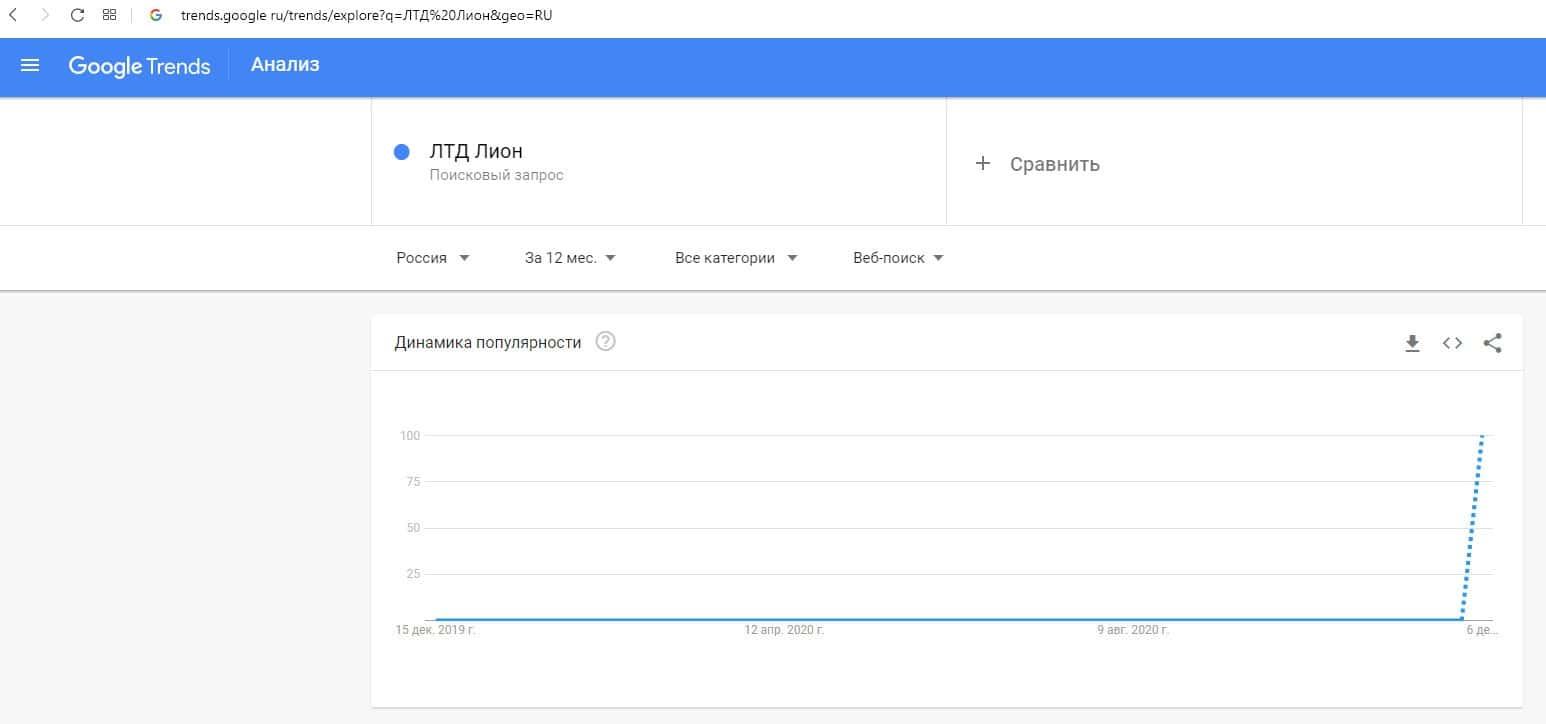Click the blue ЛТД Лион color dot
The width and height of the screenshot is (1546, 724).
[x=402, y=152]
